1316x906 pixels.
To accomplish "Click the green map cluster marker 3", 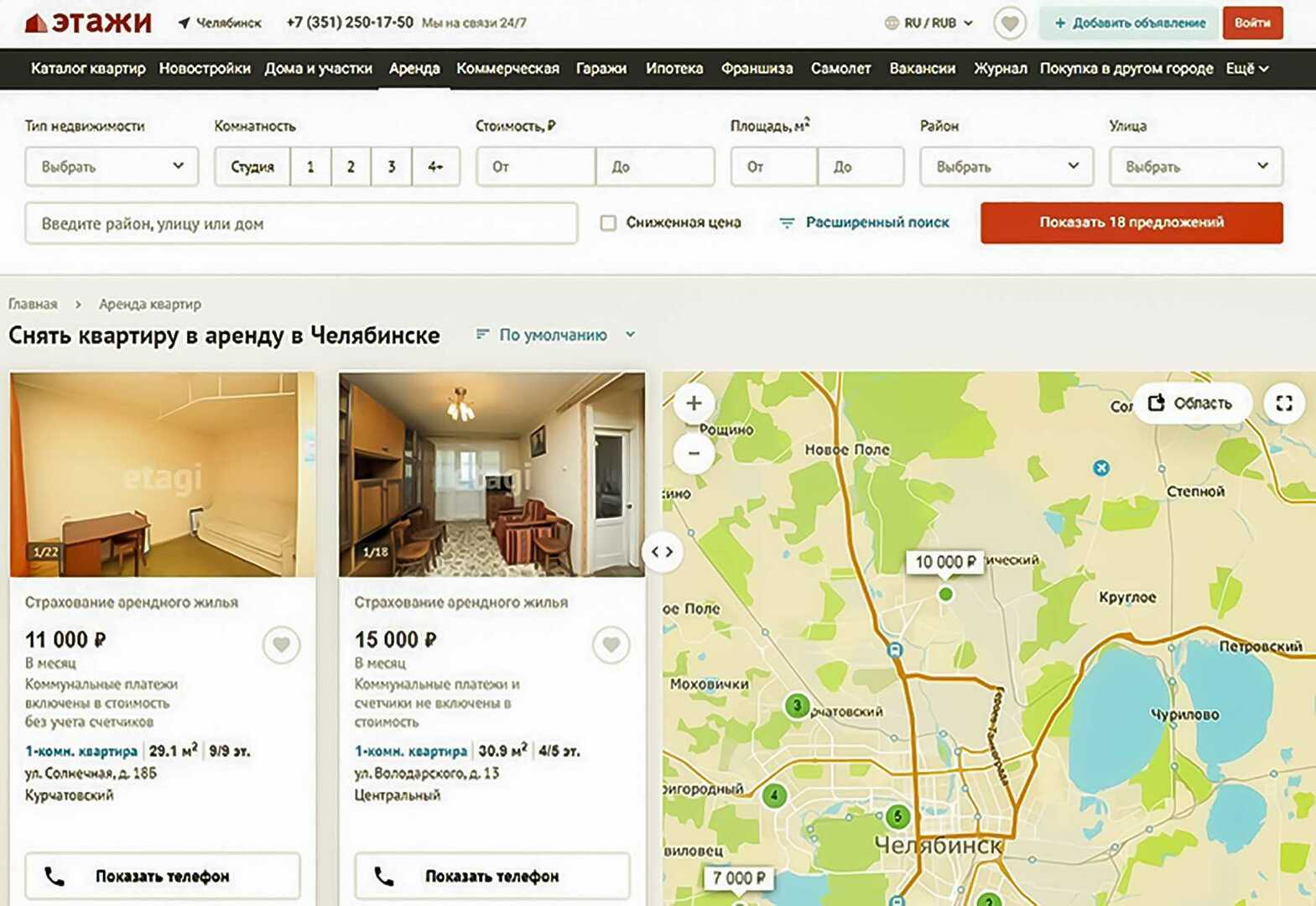I will [796, 706].
